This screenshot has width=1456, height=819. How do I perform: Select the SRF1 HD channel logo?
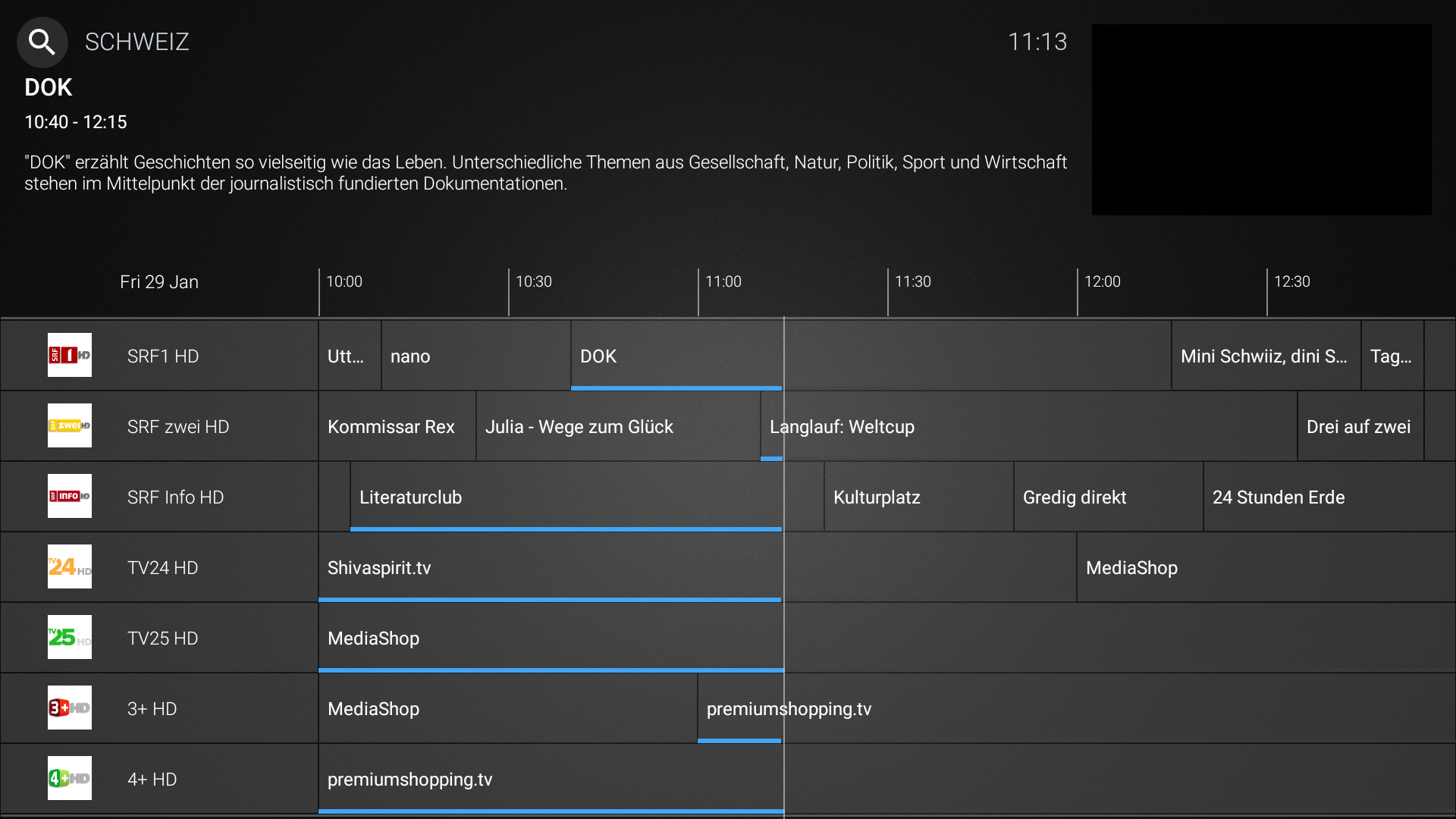tap(70, 355)
